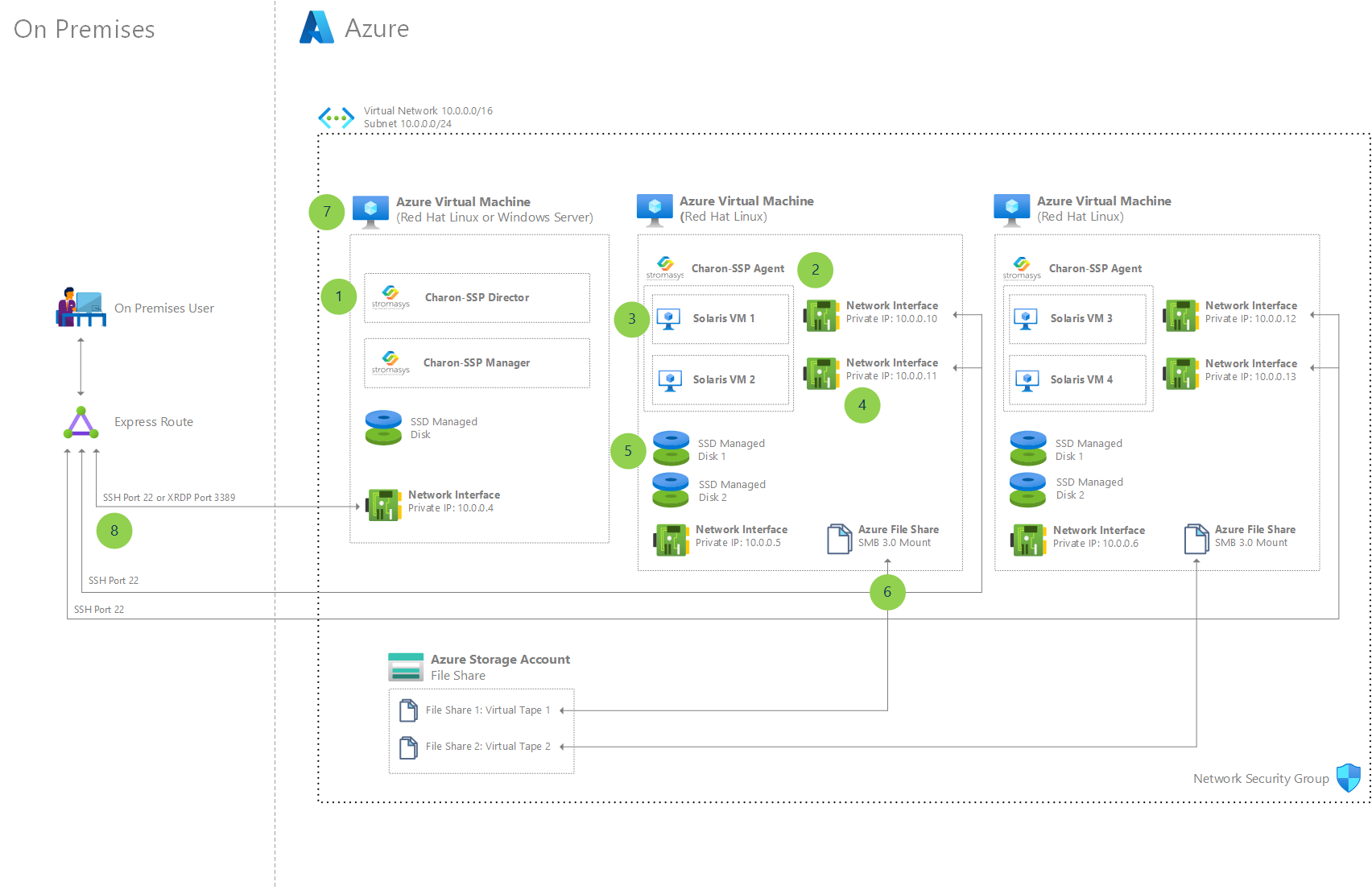1372x890 pixels.
Task: Click the 'Private IP: 10.0.0.6' text
Action: (1095, 544)
